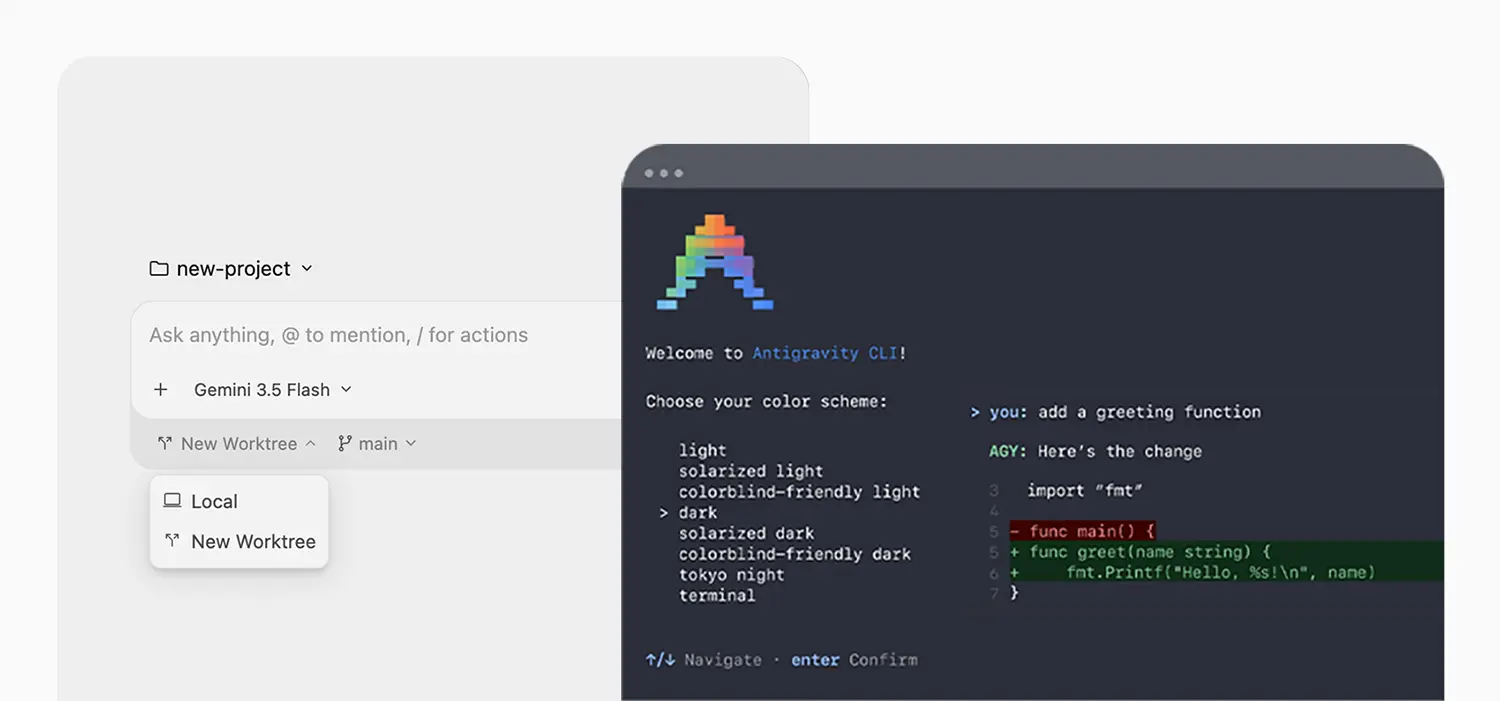Screen dimensions: 1500x701
Task: Click the chevron beside Gemini 3.5 Flash
Action: click(346, 390)
